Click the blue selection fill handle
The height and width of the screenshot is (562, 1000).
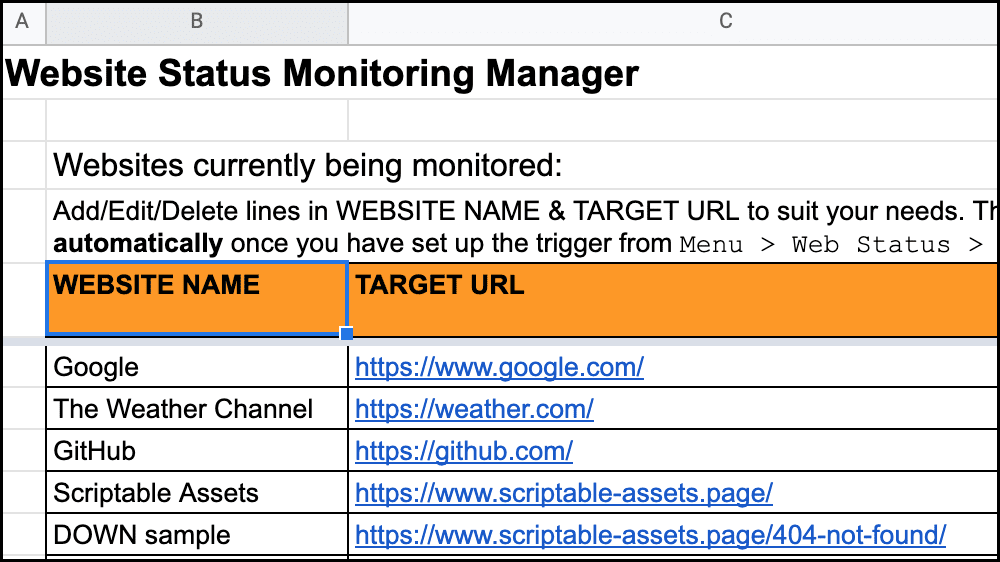(347, 334)
